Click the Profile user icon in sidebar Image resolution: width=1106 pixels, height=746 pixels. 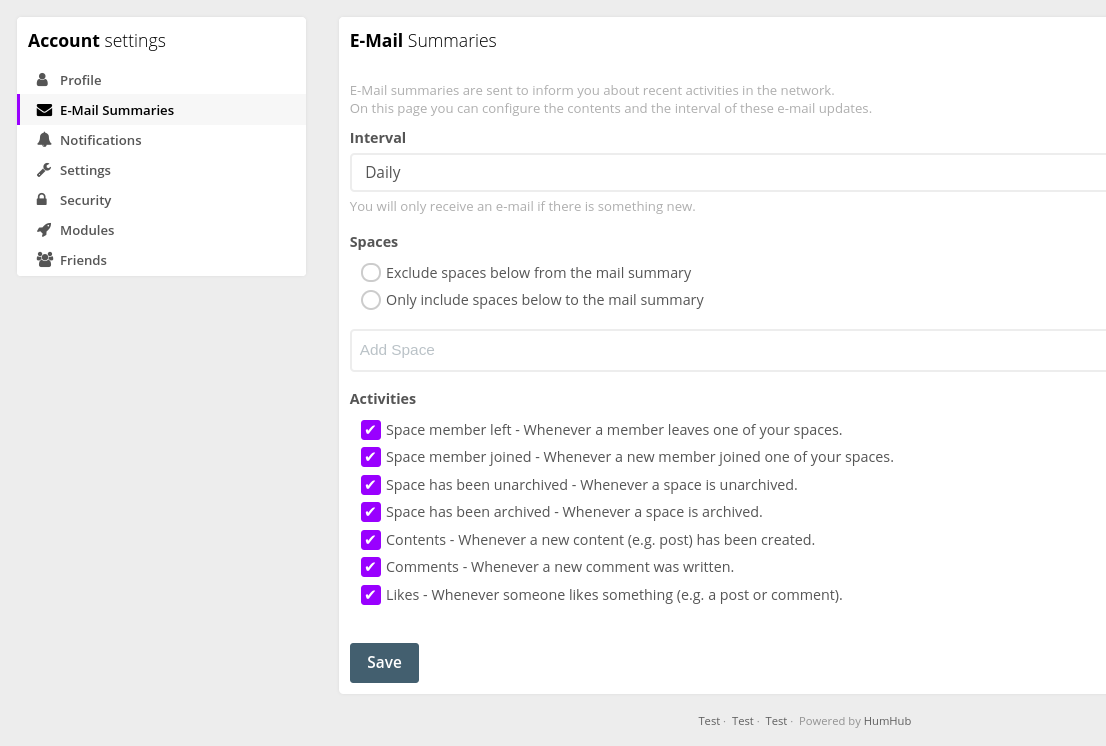44,79
